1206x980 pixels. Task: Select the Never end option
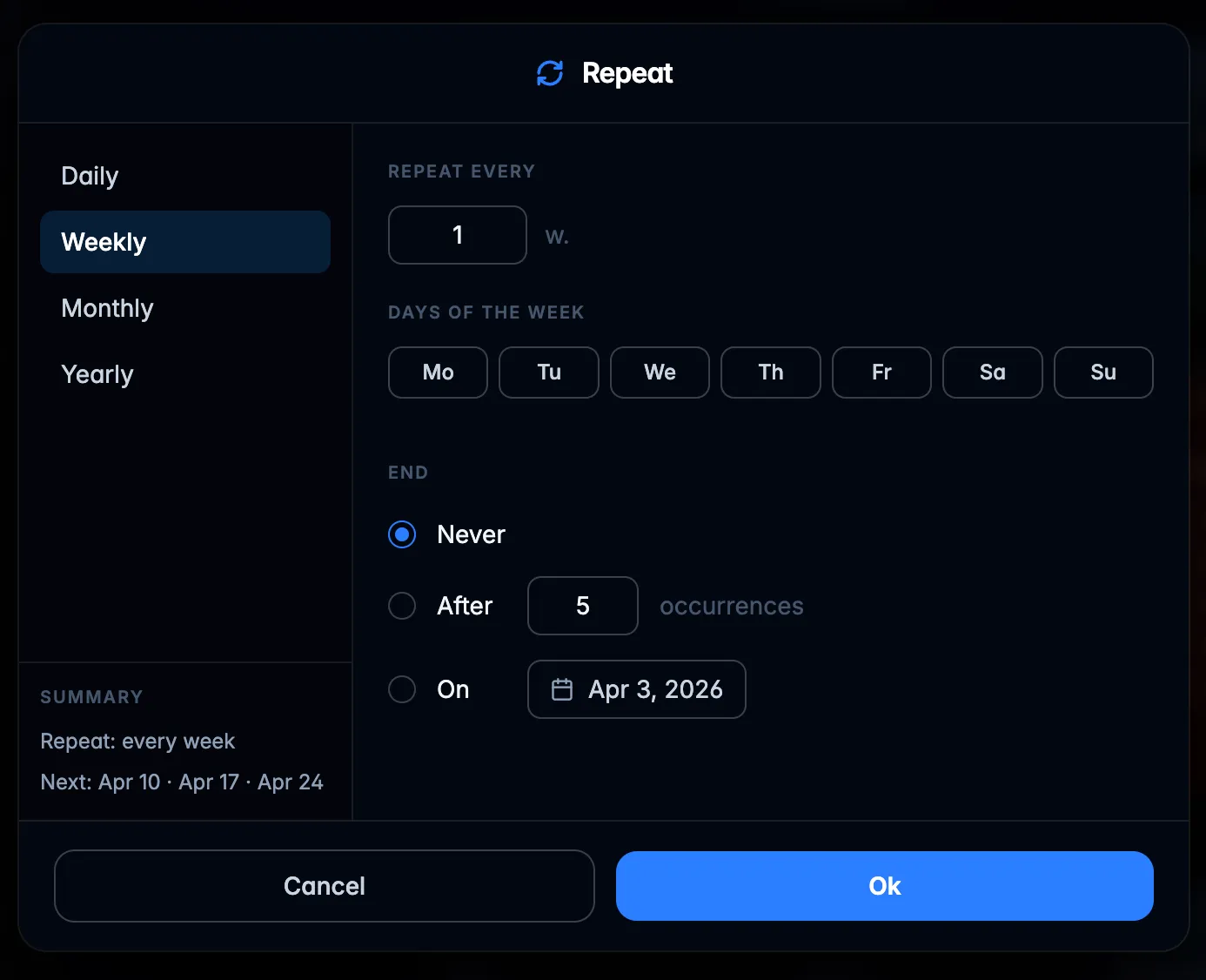tap(401, 534)
